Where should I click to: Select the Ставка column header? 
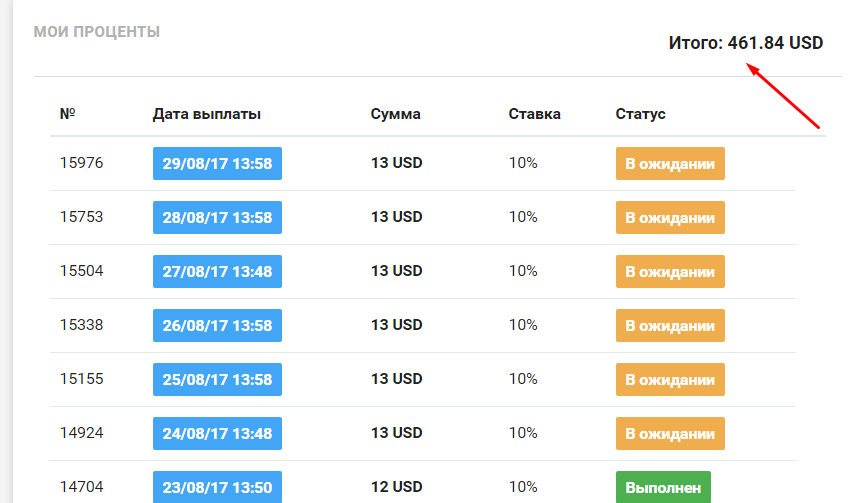[534, 114]
